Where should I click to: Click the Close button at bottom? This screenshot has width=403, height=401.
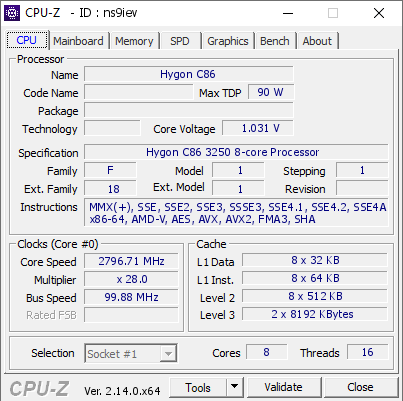(361, 388)
